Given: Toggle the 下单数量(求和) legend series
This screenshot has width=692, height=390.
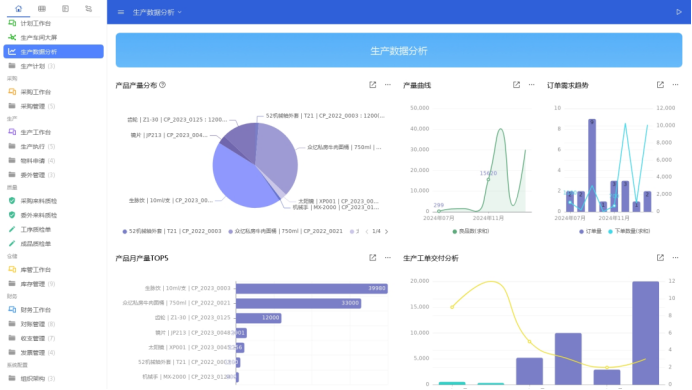Looking at the screenshot, I should coord(629,231).
